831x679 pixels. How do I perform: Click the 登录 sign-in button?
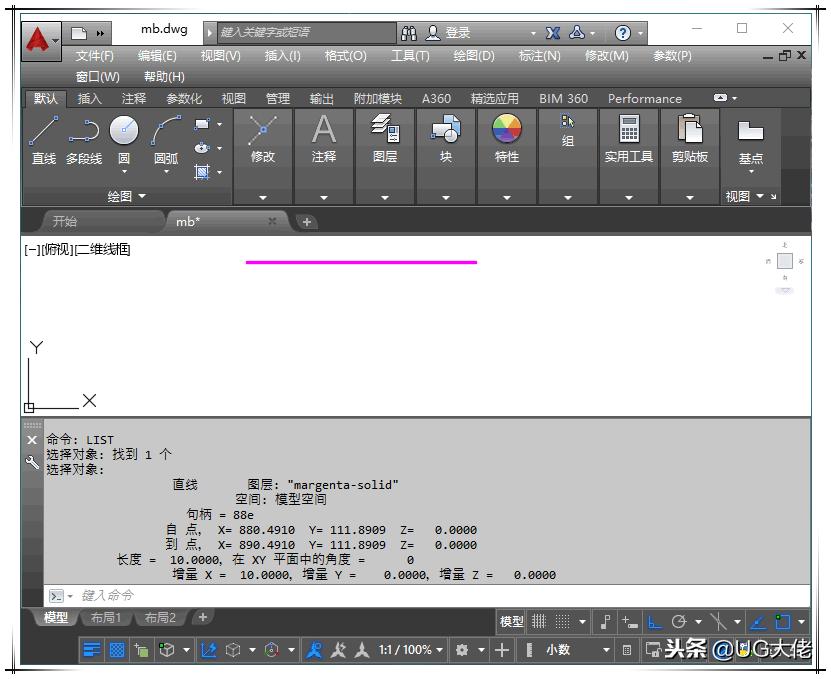(x=458, y=30)
